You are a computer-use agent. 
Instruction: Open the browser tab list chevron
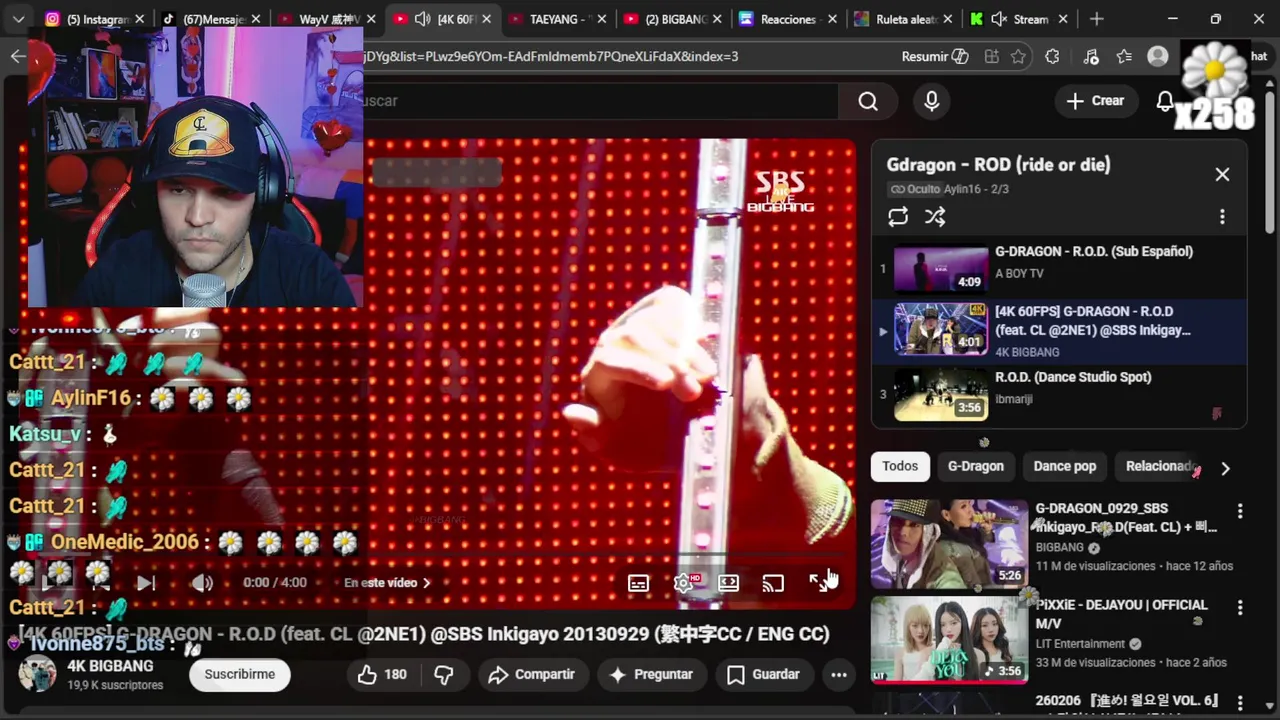click(18, 19)
